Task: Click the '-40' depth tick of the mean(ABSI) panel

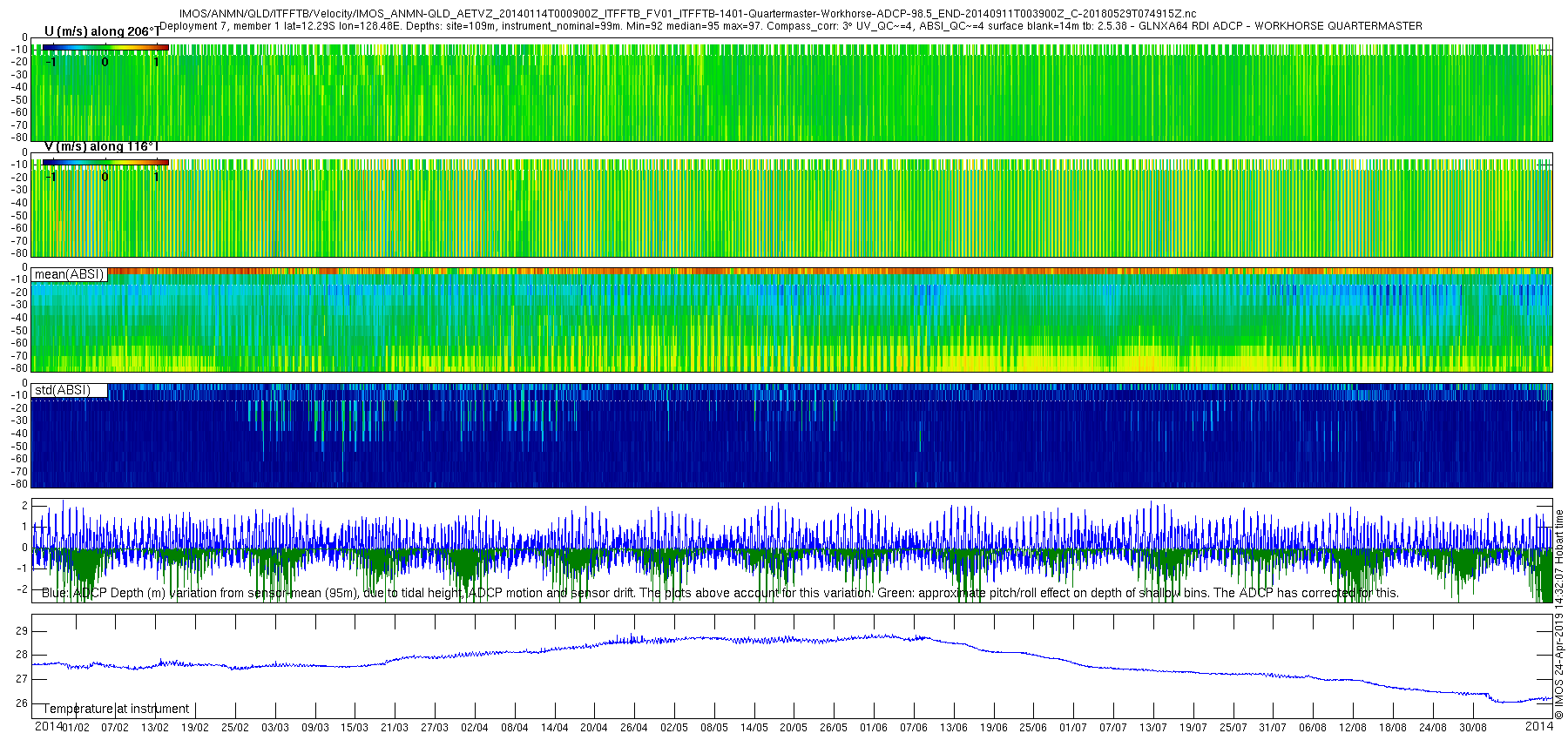Action: (x=19, y=318)
